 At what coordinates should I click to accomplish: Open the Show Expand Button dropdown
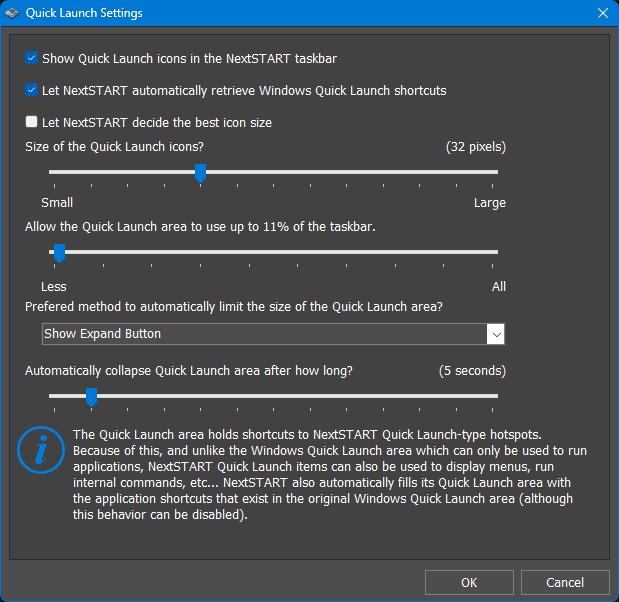pyautogui.click(x=273, y=334)
